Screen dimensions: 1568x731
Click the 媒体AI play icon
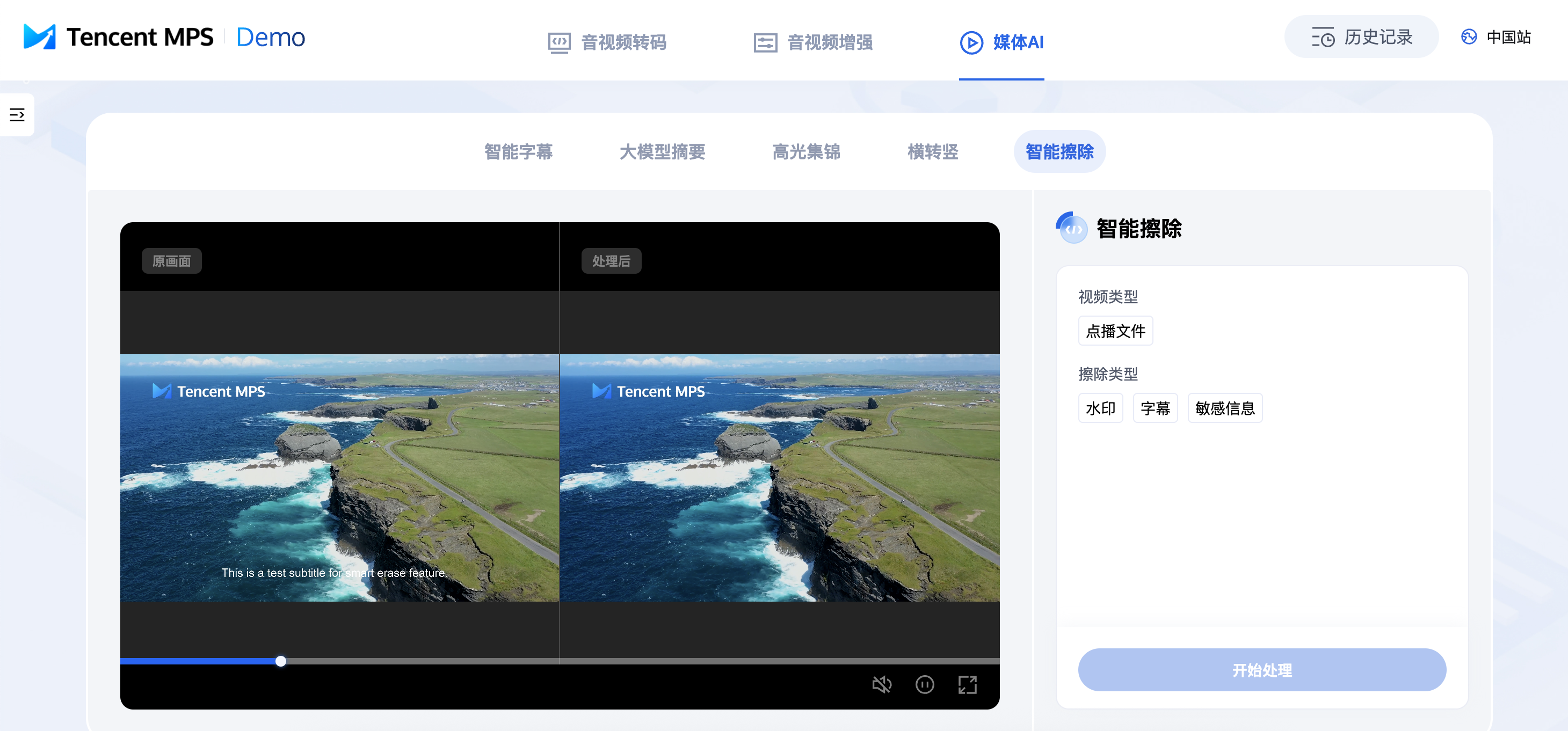click(971, 42)
